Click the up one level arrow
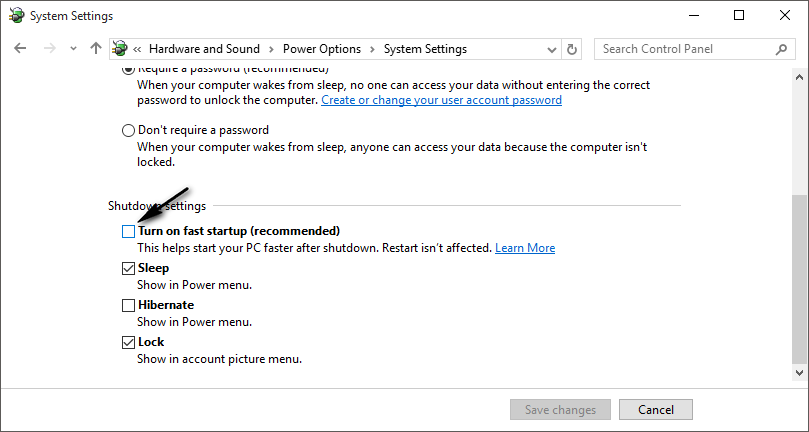 (x=96, y=48)
